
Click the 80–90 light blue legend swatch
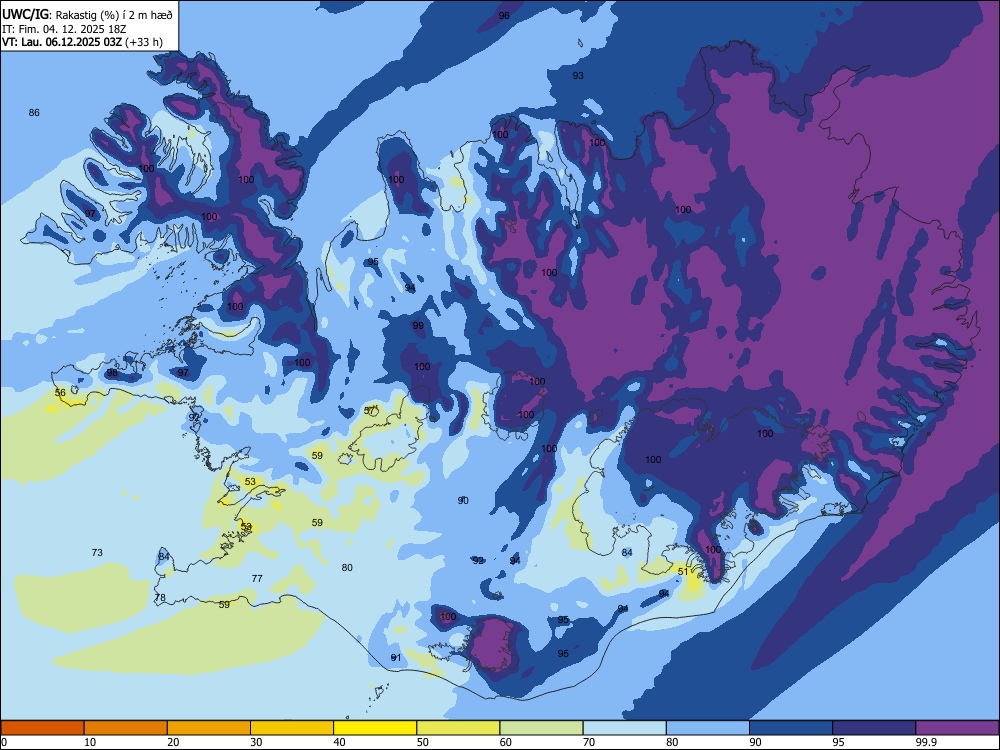(x=708, y=728)
